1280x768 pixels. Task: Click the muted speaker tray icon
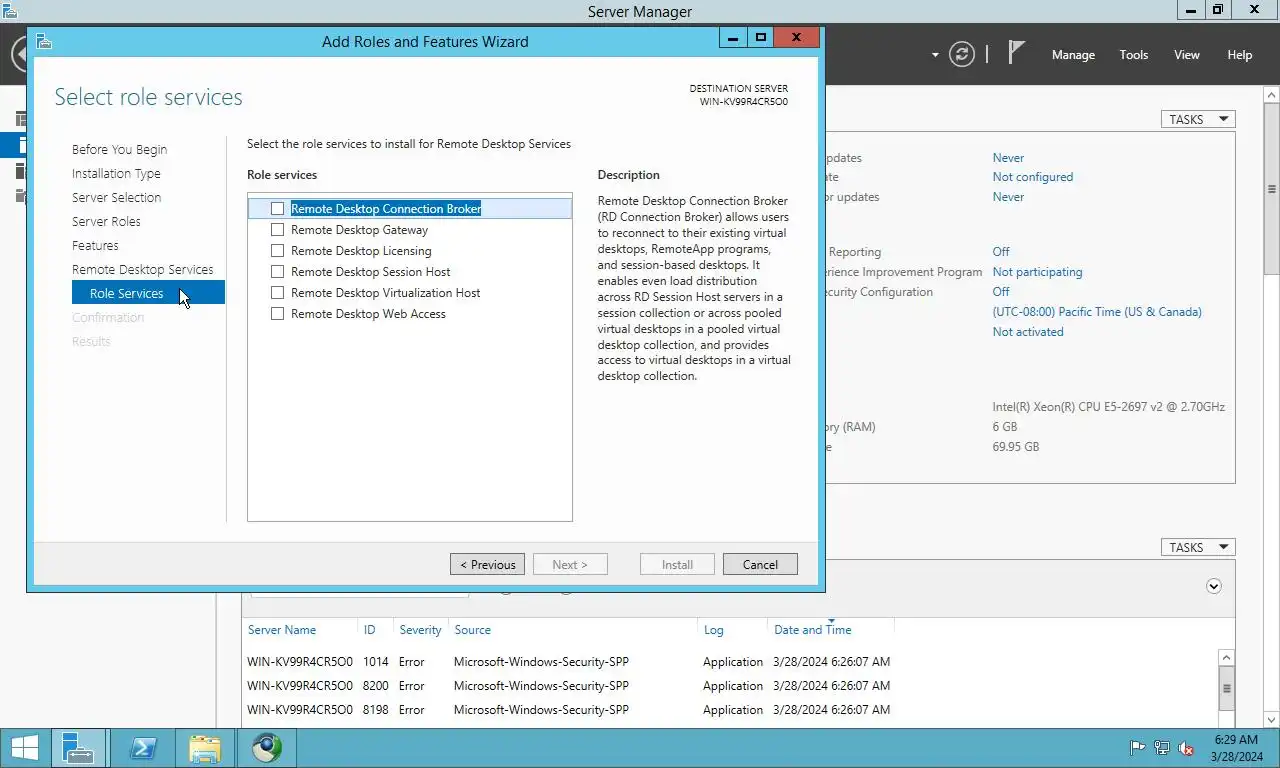point(1187,748)
